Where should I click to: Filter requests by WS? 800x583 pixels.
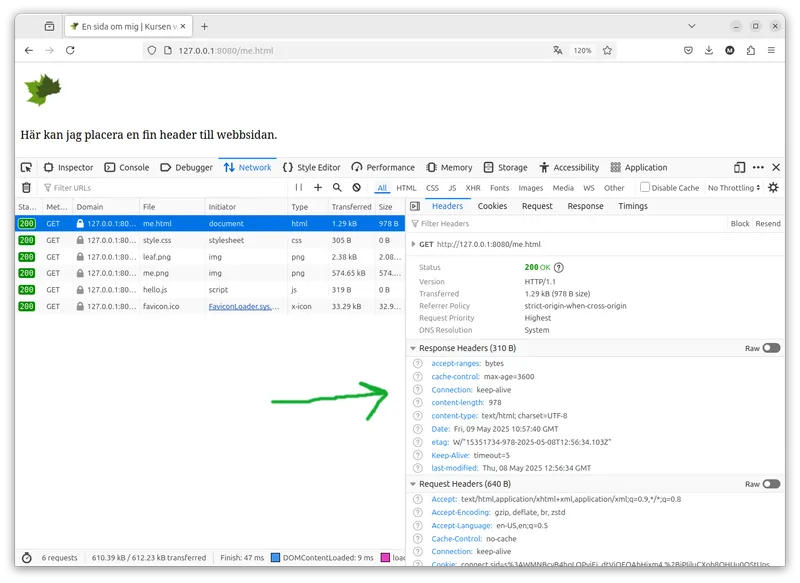pyautogui.click(x=589, y=188)
